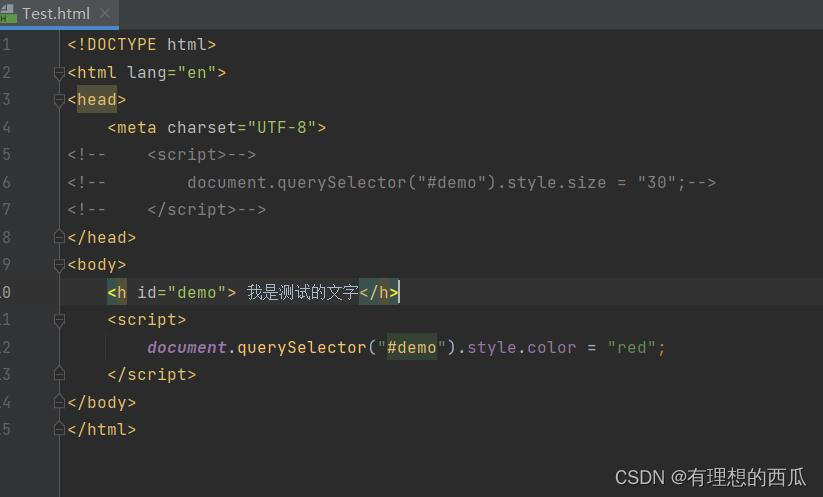The width and height of the screenshot is (823, 497).
Task: Close the Test.html tab
Action: click(x=105, y=13)
